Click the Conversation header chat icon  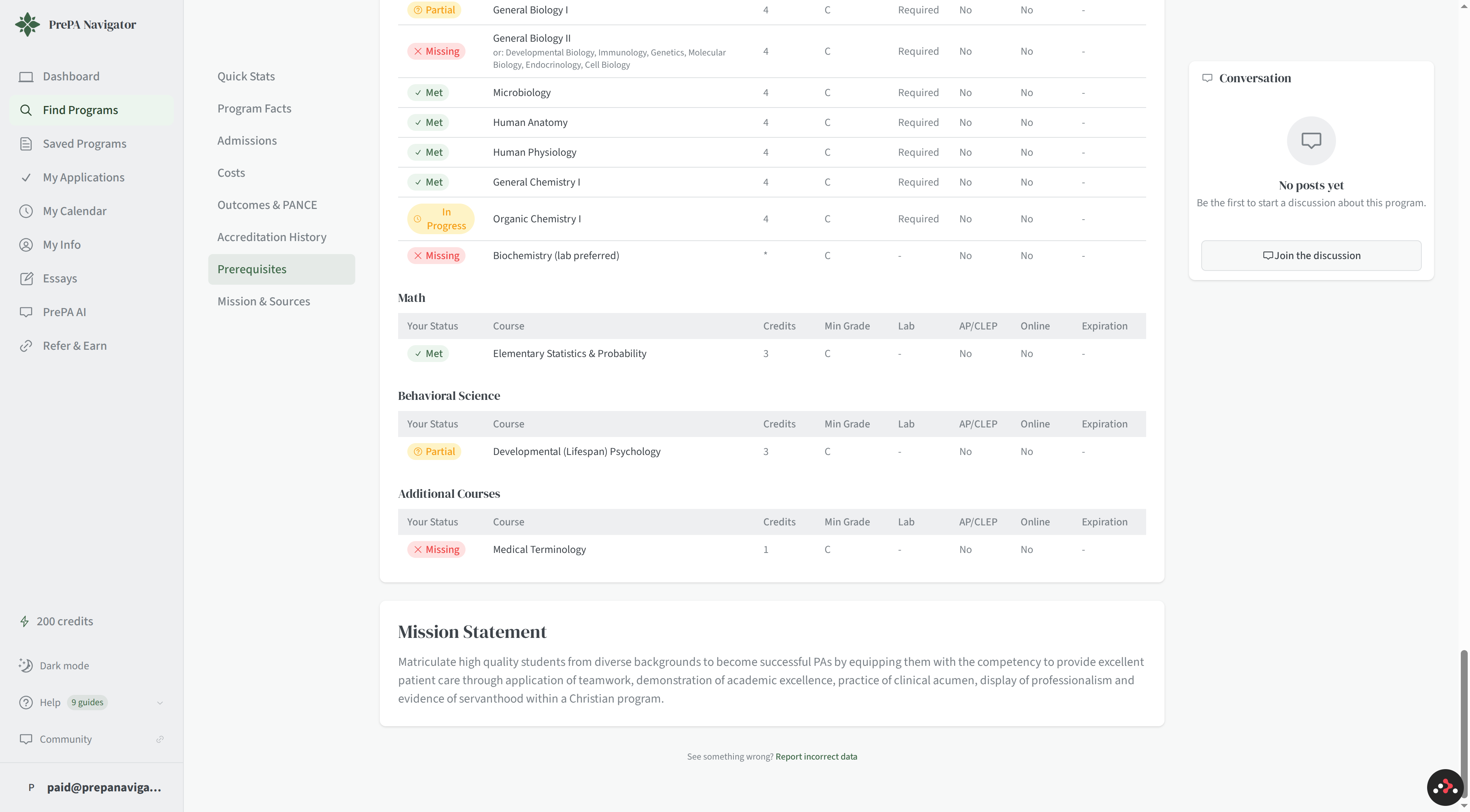(1207, 78)
